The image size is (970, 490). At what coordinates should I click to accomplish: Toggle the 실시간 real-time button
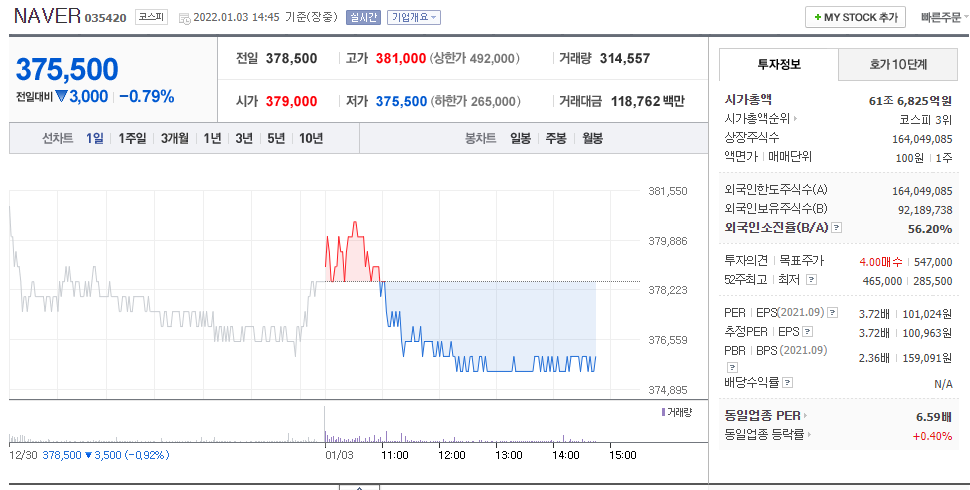(363, 17)
